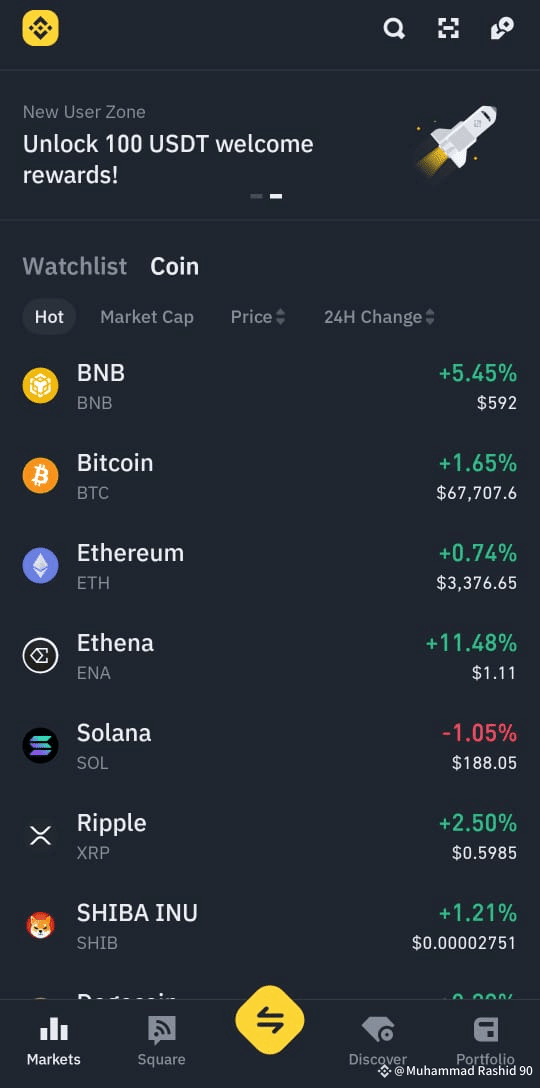Open the Solana SOL listing
The width and height of the screenshot is (540, 1088).
click(270, 746)
